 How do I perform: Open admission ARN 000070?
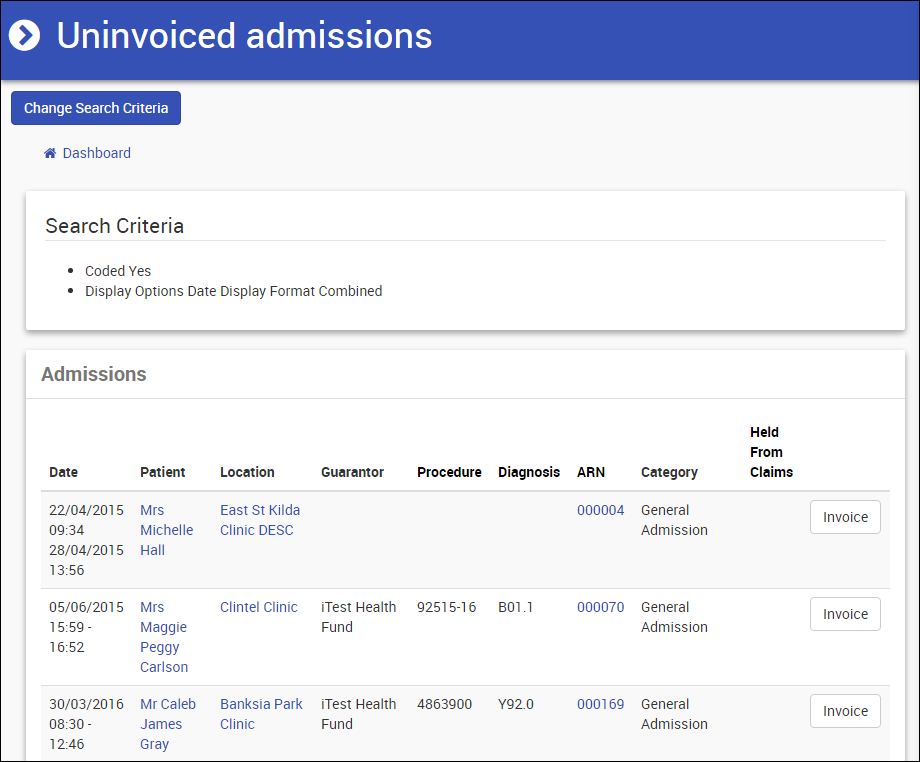tap(600, 607)
